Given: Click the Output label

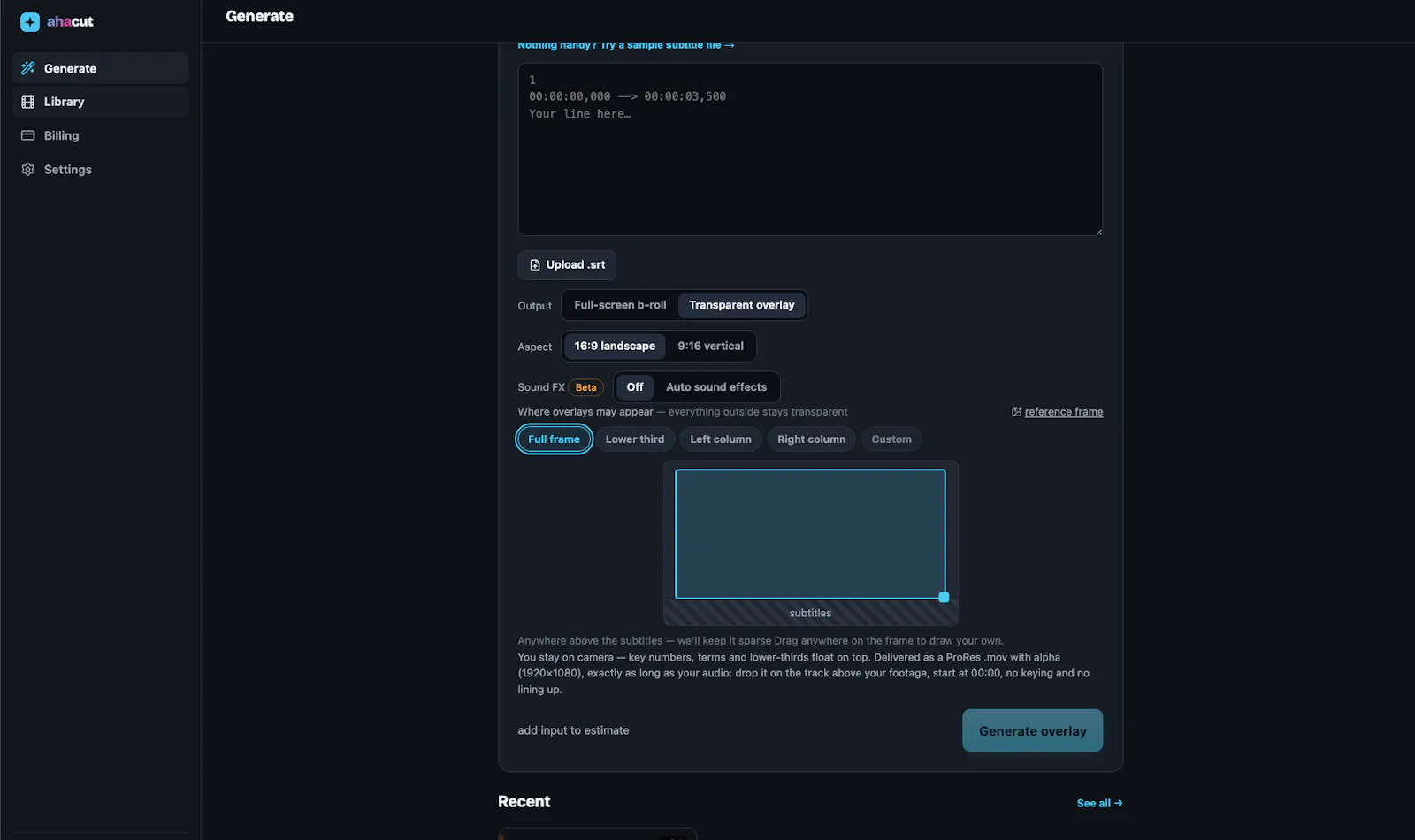Looking at the screenshot, I should 535,306.
